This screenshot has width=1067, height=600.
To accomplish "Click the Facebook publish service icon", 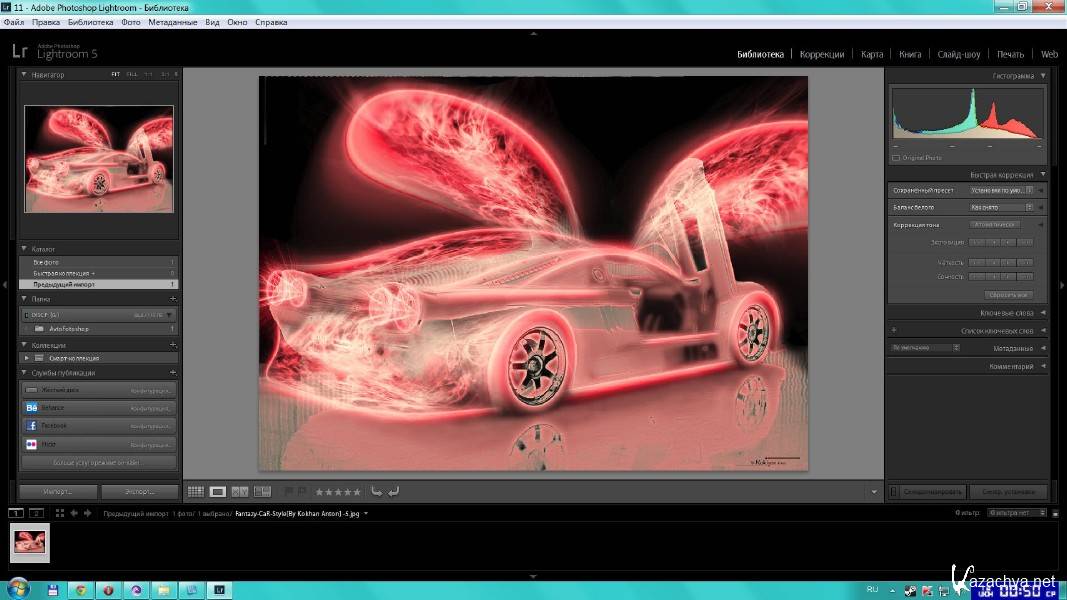I will click(x=32, y=426).
